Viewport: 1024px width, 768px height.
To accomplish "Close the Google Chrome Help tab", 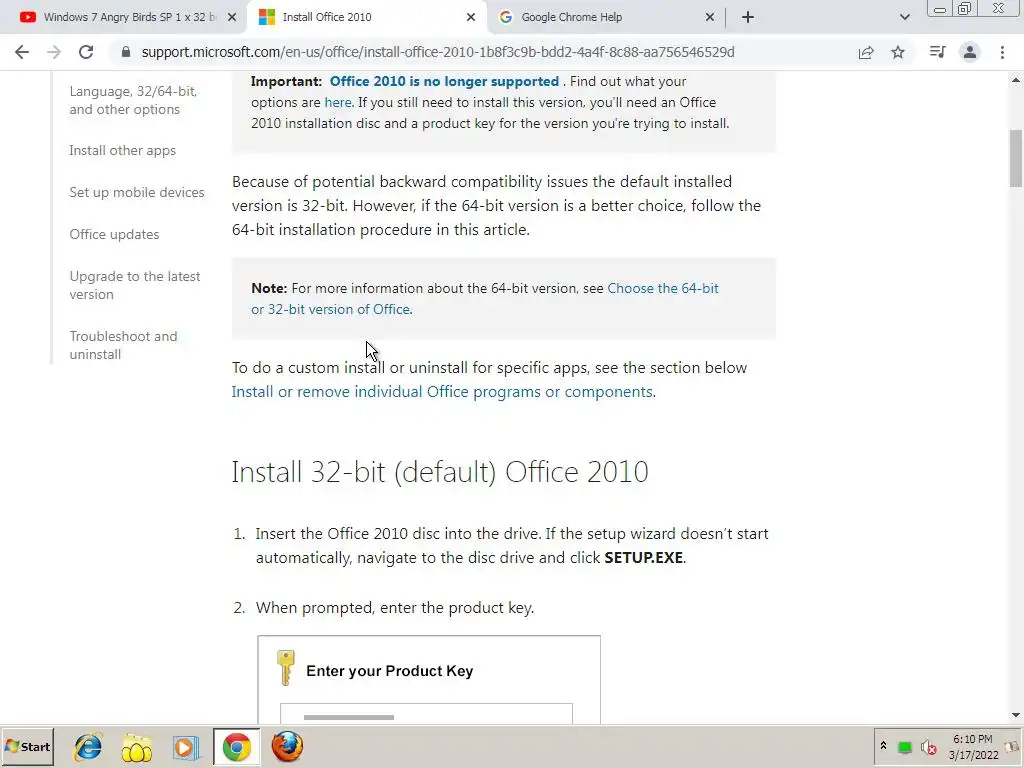I will tap(710, 18).
